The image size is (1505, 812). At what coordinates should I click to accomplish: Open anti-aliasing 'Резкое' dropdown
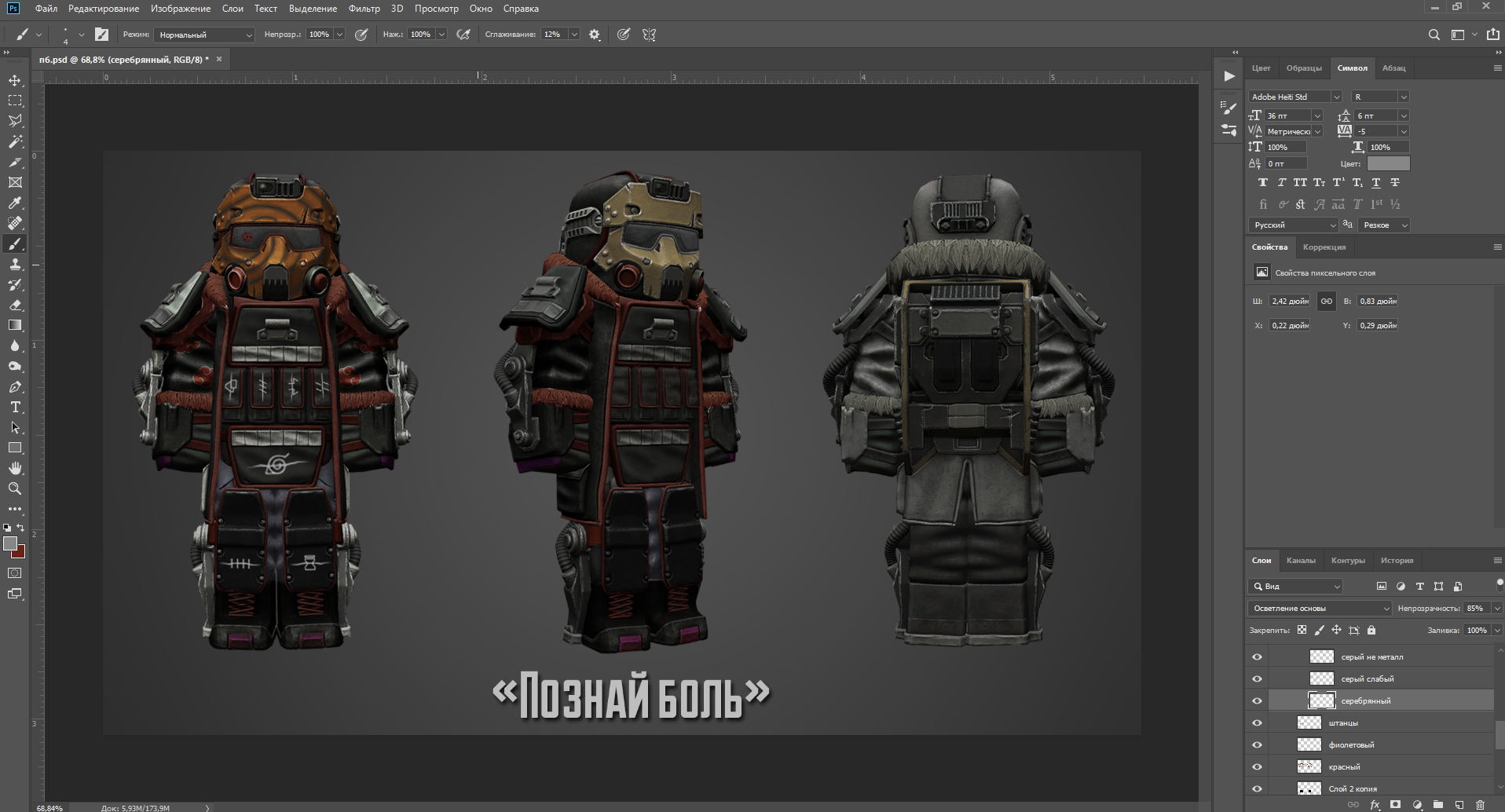1385,225
